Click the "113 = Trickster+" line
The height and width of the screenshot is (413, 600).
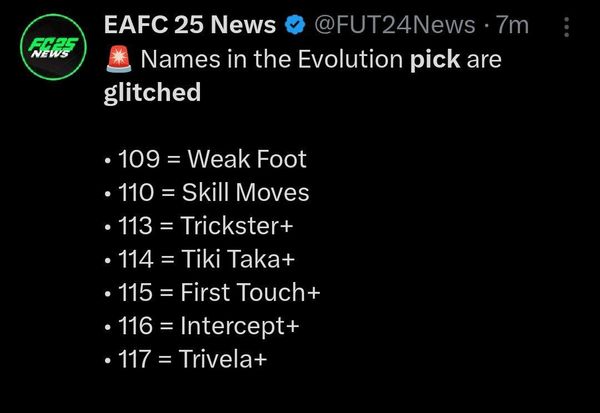(x=199, y=225)
